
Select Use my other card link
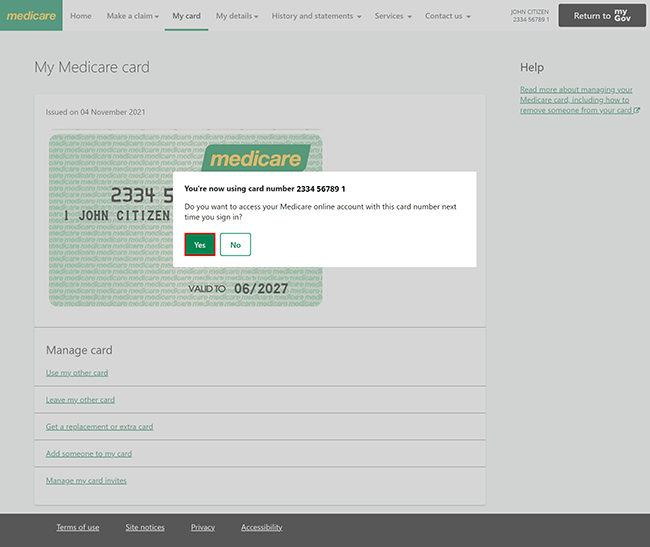pyautogui.click(x=77, y=373)
